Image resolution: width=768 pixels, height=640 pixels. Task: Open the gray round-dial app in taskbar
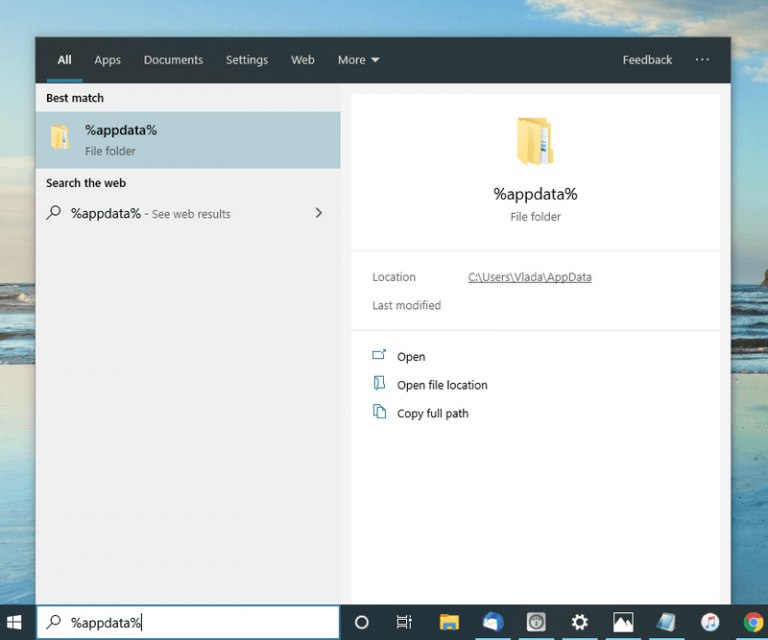point(536,622)
